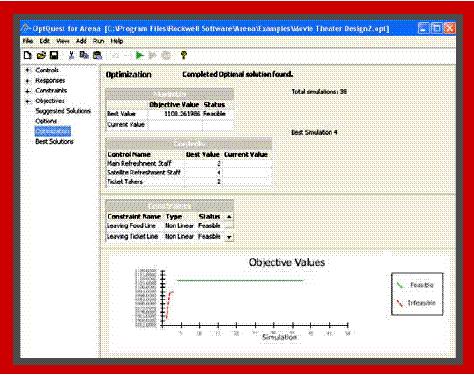Image resolution: width=474 pixels, height=376 pixels.
Task: Click the Copy toolbar icon
Action: pyautogui.click(x=84, y=55)
